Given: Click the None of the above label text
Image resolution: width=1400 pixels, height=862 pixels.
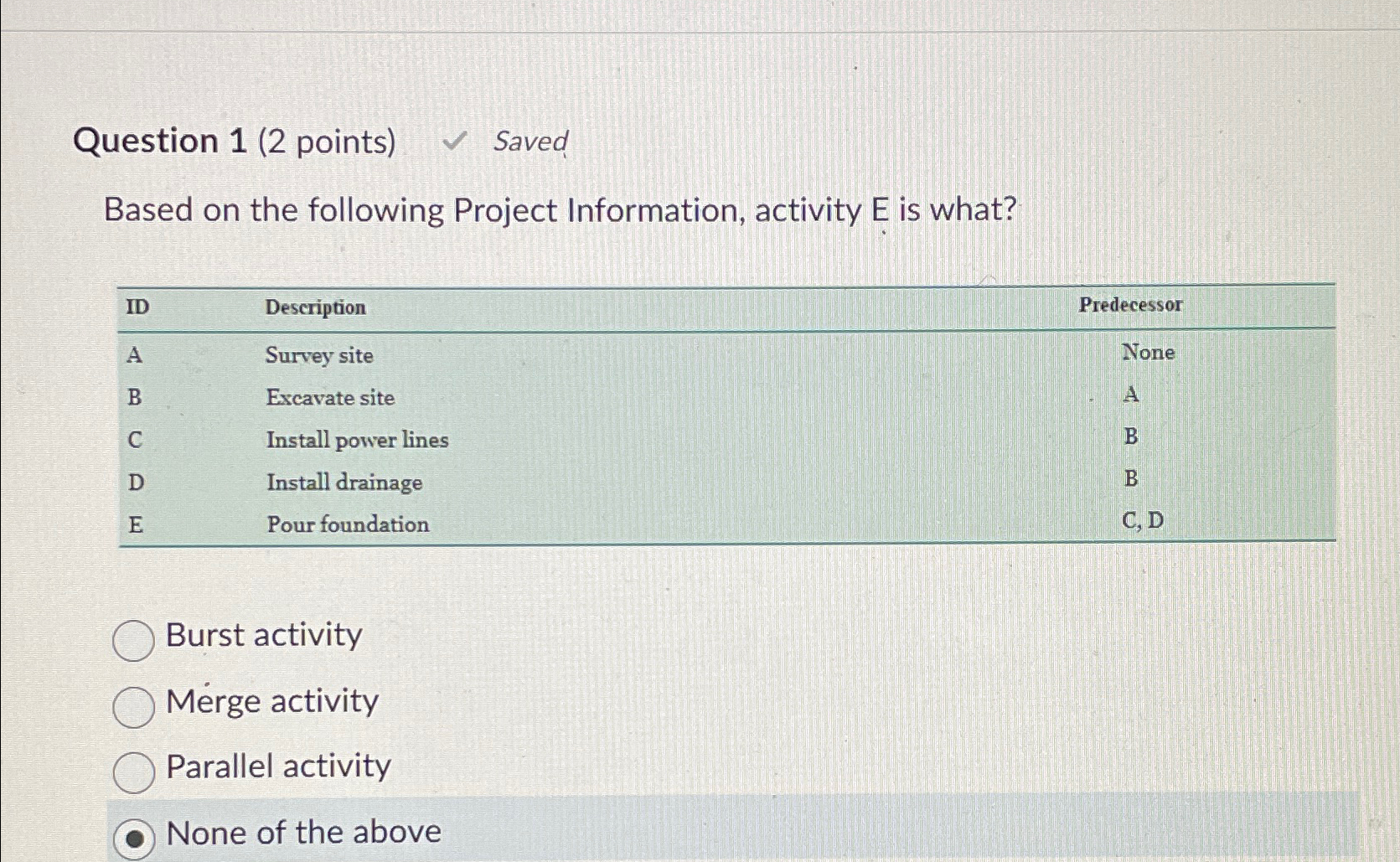Looking at the screenshot, I should tap(302, 832).
